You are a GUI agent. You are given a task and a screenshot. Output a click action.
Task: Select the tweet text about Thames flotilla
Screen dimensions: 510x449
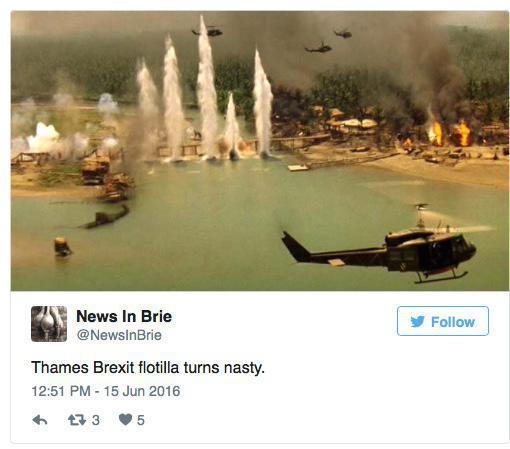coord(148,368)
